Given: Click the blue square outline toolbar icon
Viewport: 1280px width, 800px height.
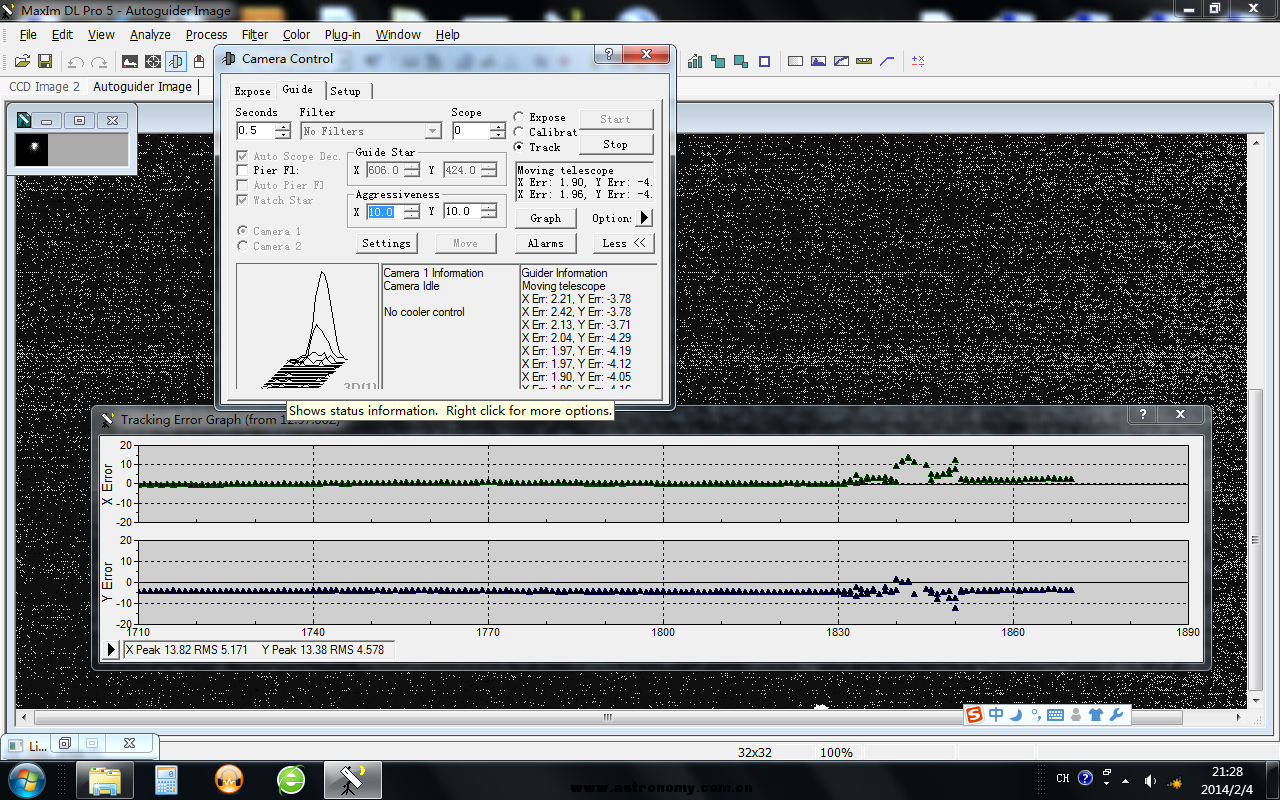Looking at the screenshot, I should [x=765, y=61].
